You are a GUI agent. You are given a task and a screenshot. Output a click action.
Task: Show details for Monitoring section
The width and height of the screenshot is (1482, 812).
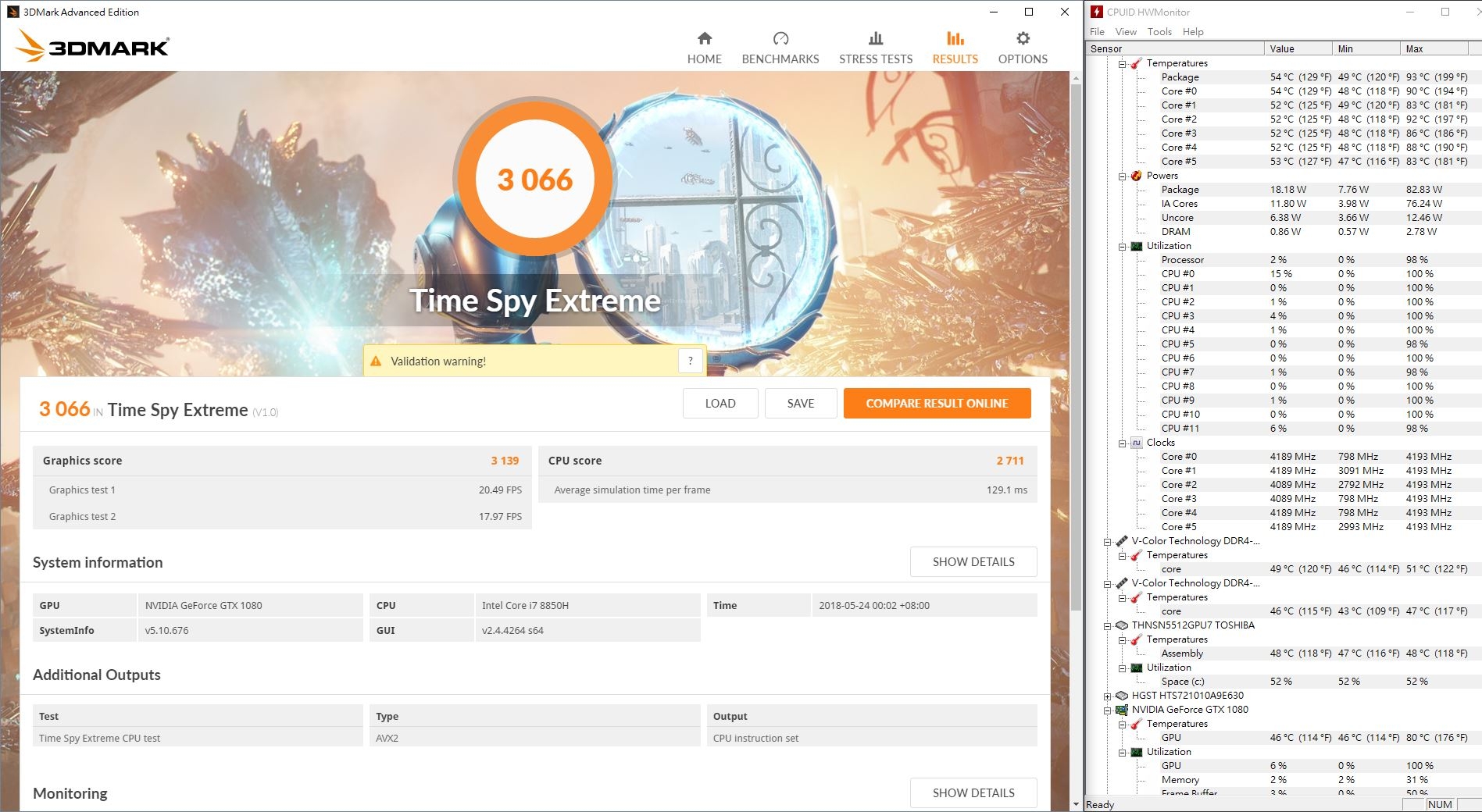click(973, 792)
